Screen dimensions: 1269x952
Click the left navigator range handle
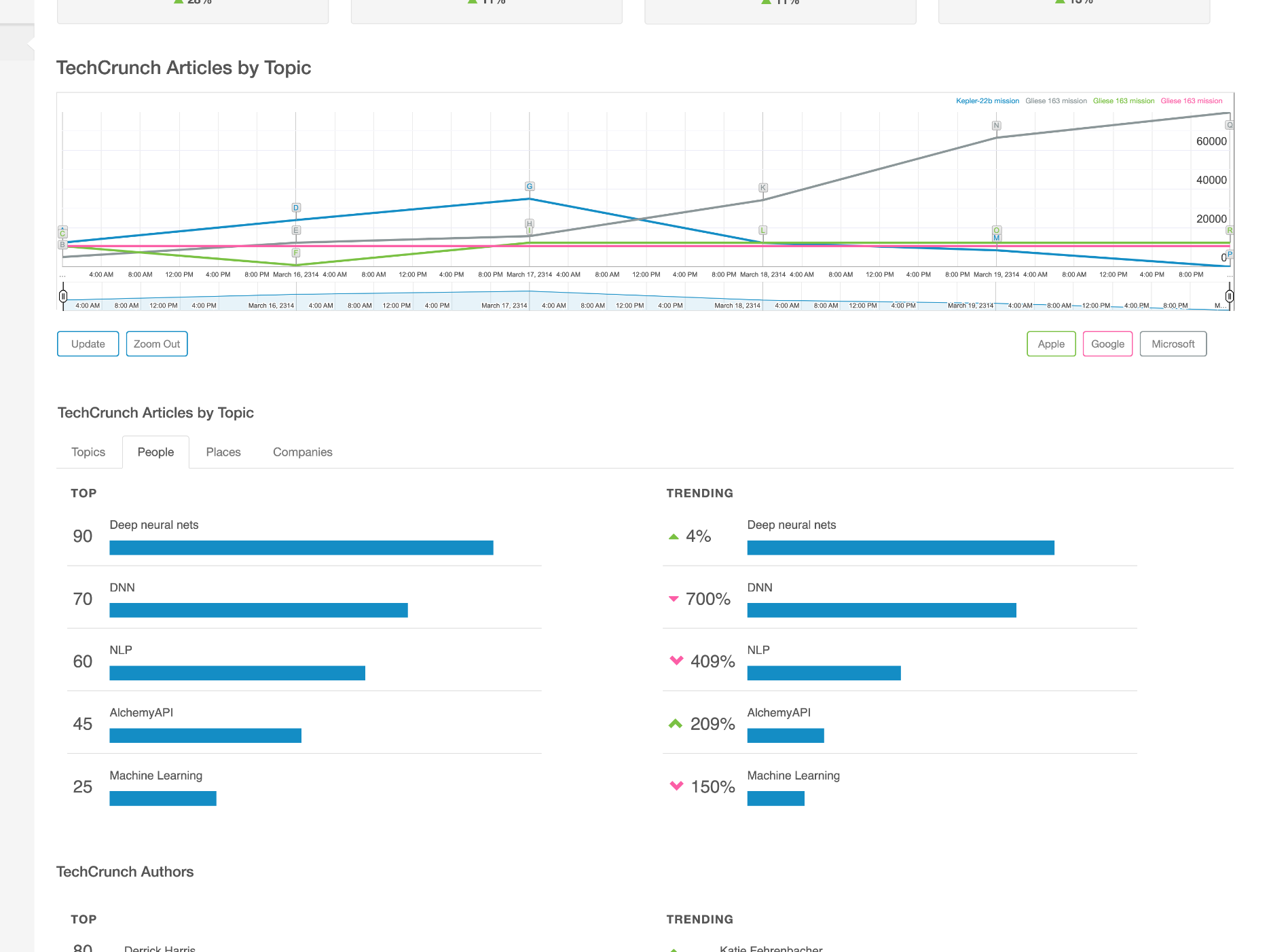[63, 297]
